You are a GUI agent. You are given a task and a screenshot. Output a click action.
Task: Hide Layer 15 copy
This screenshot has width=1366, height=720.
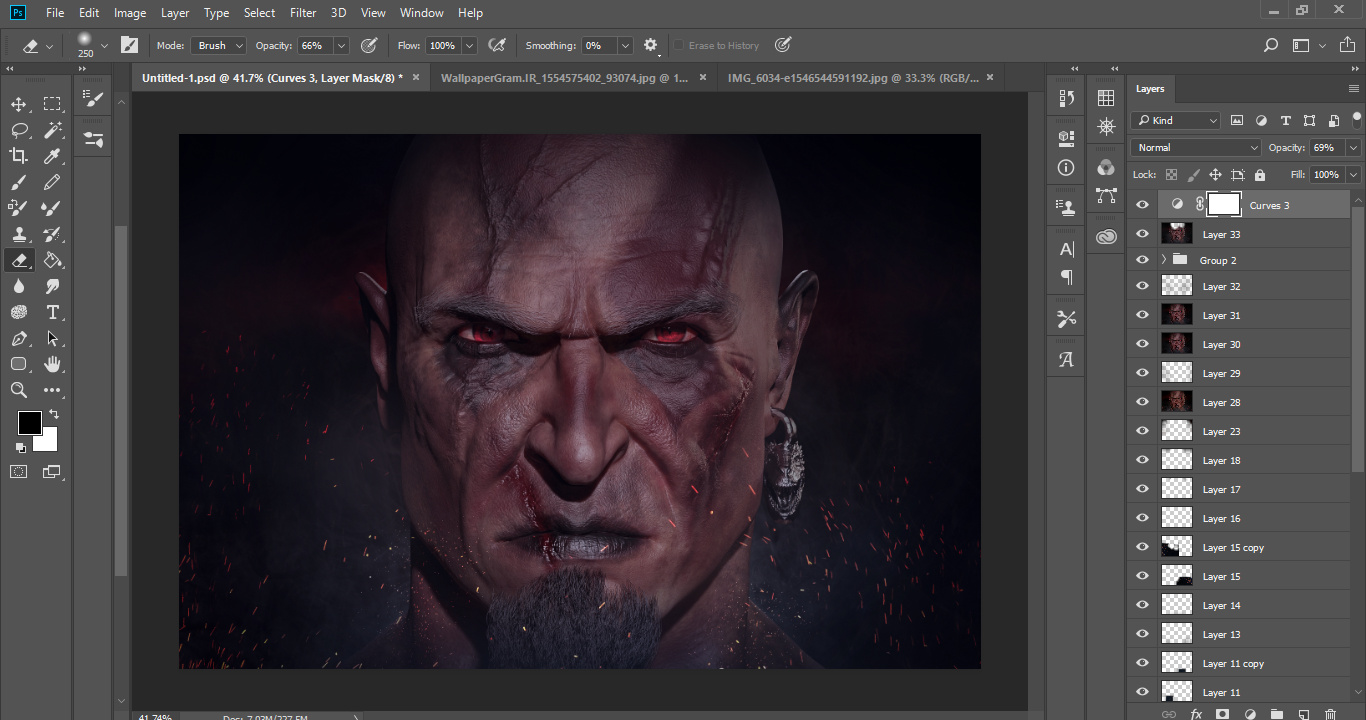click(x=1142, y=547)
